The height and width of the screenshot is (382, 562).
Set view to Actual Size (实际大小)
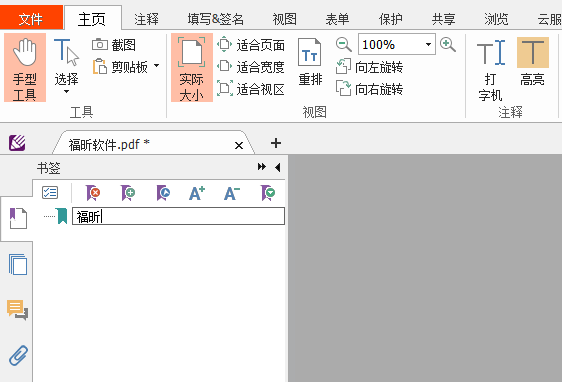(x=192, y=68)
